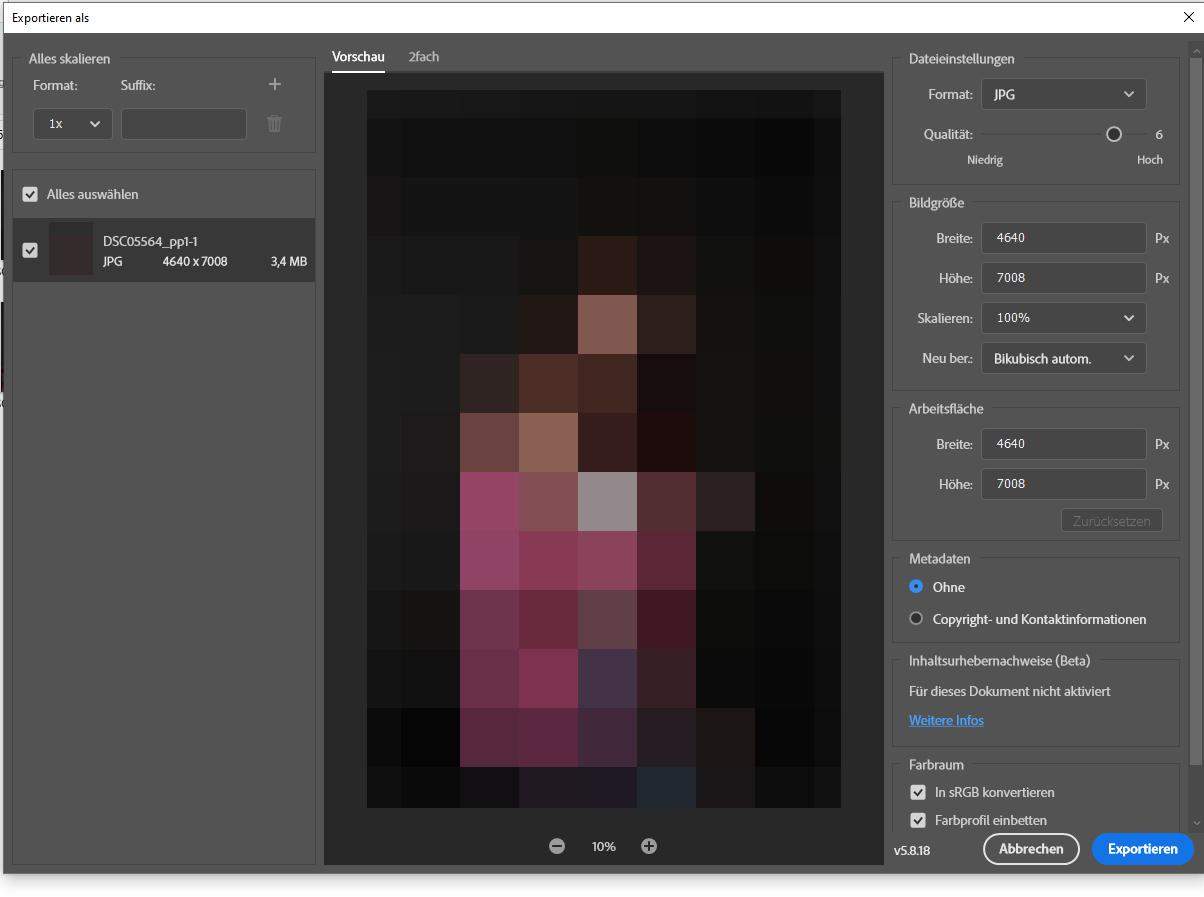Click the 3,4 MB file size text

point(289,262)
